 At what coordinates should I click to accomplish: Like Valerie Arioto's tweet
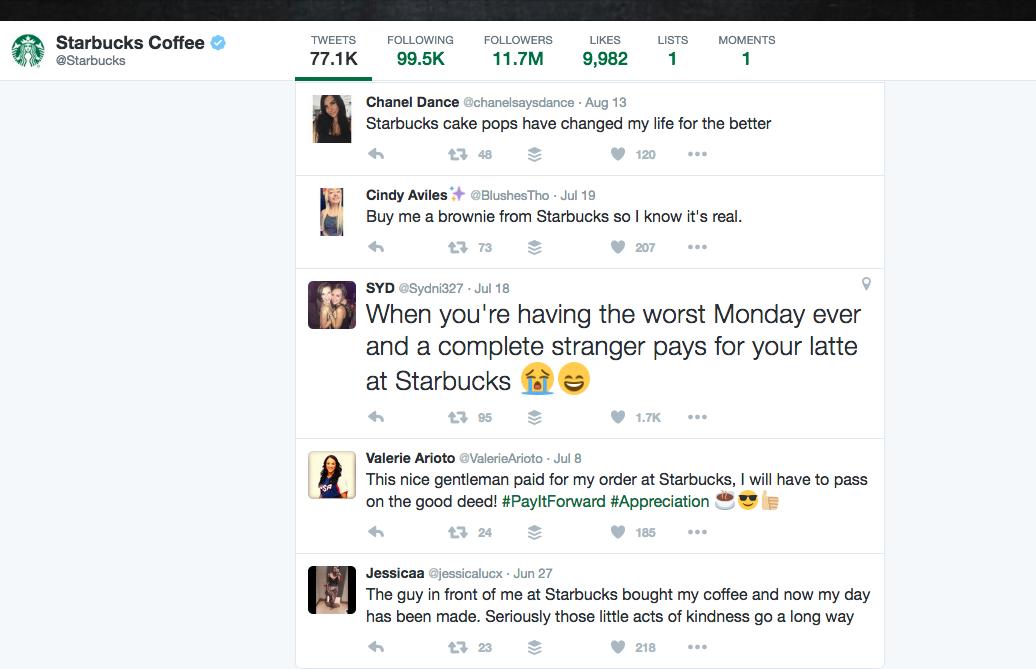(618, 532)
